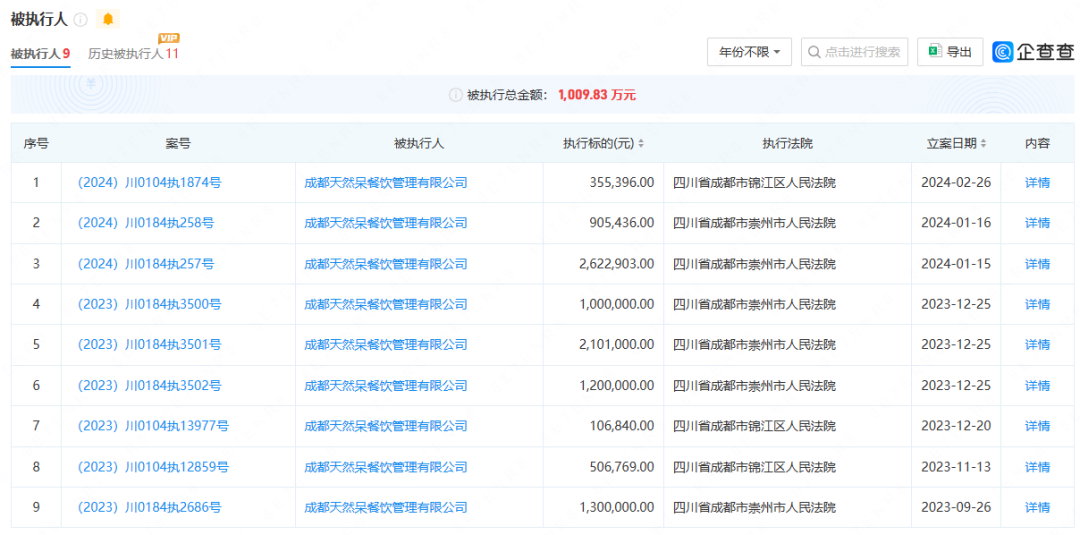Open 详情 for row 3
Image resolution: width=1080 pixels, height=535 pixels.
pyautogui.click(x=1037, y=264)
